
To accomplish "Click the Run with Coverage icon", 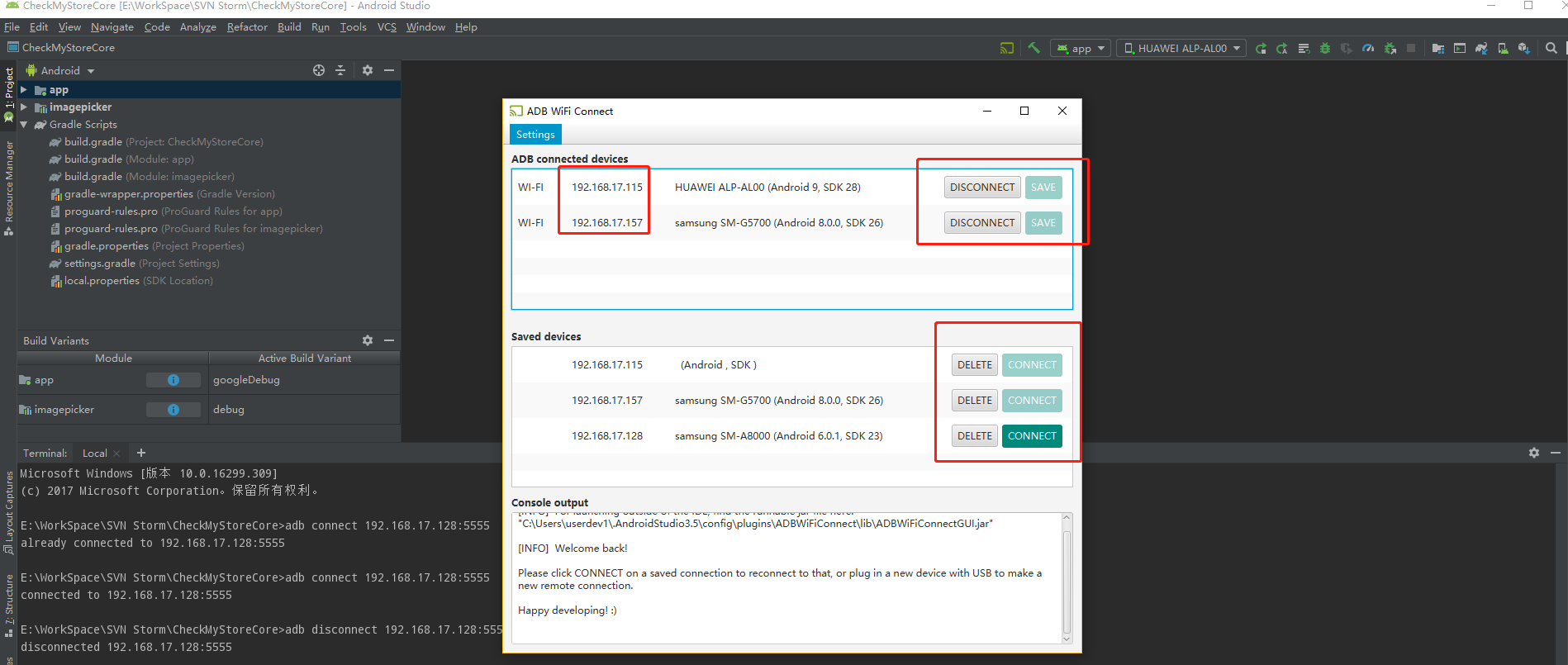I will tap(1347, 49).
